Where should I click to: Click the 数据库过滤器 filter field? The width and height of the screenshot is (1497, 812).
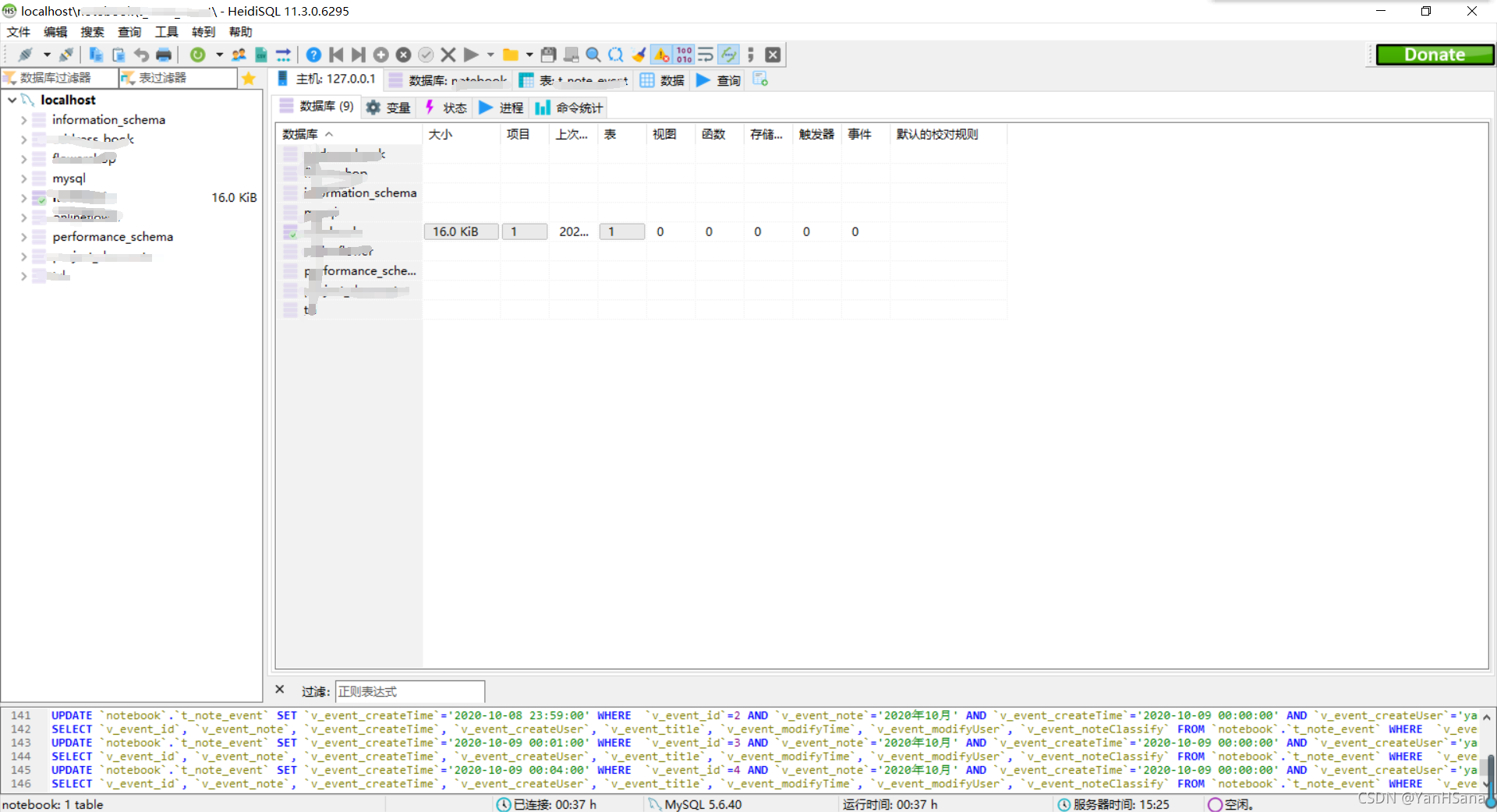click(x=59, y=78)
